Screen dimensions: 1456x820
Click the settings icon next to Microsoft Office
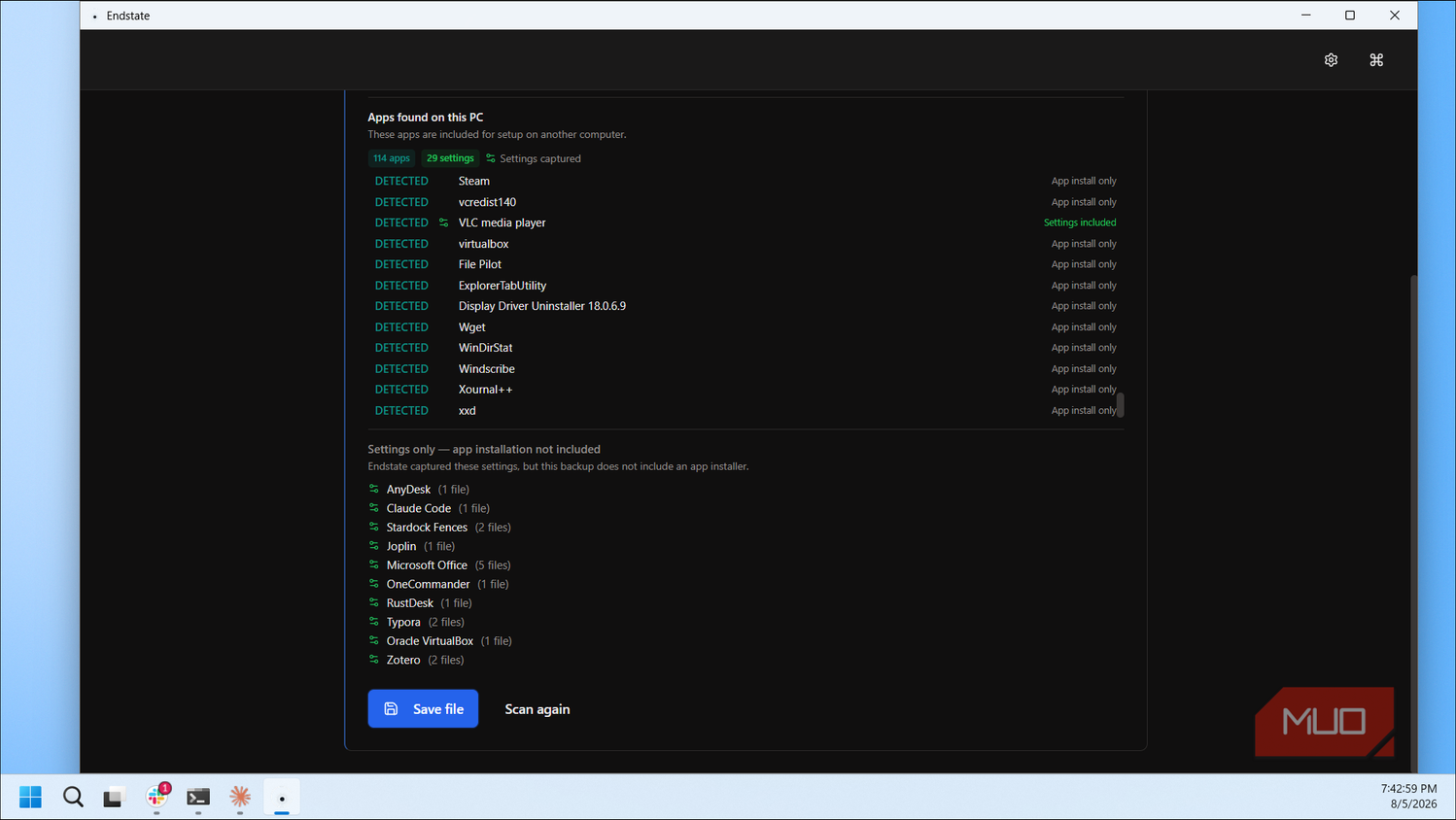pos(374,564)
